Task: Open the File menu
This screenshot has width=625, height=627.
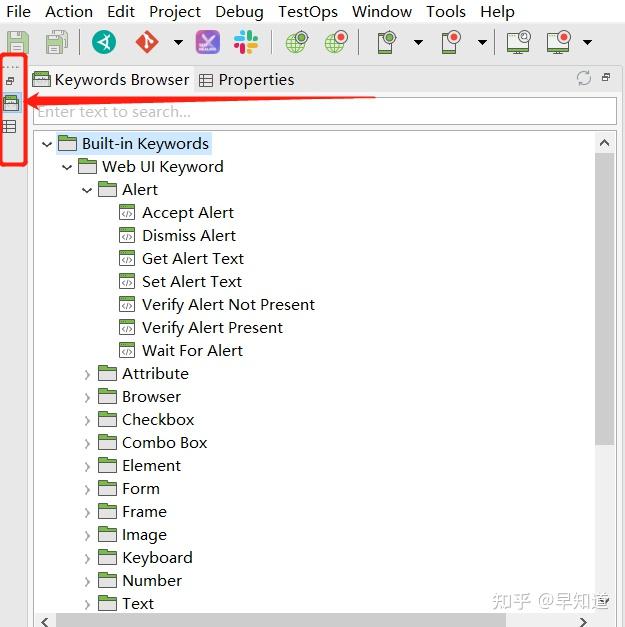Action: pos(18,12)
